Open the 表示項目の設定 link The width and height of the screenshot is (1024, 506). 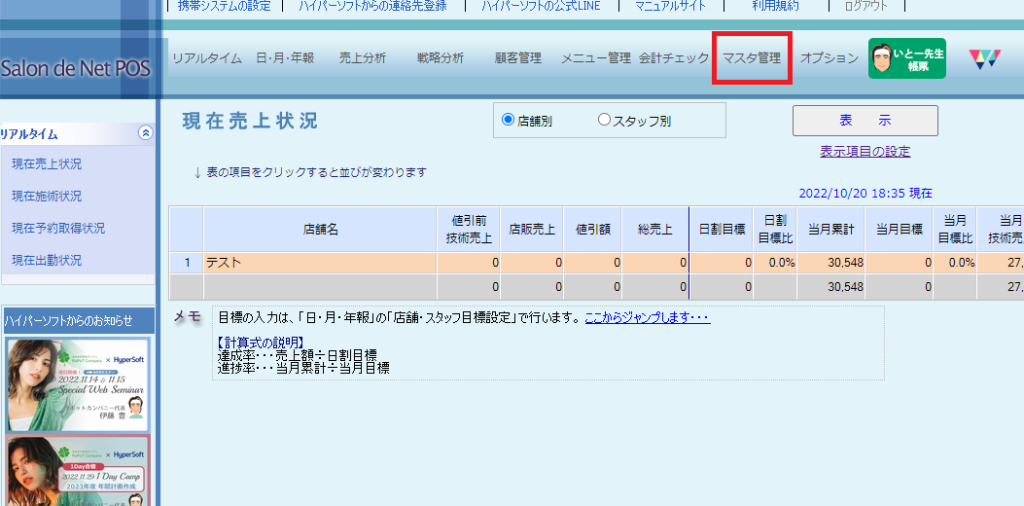tap(865, 152)
